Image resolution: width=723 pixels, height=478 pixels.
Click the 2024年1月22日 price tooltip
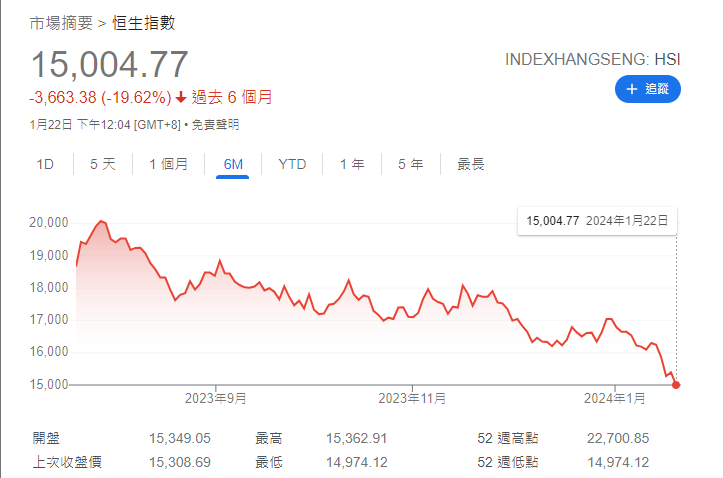pyautogui.click(x=596, y=220)
